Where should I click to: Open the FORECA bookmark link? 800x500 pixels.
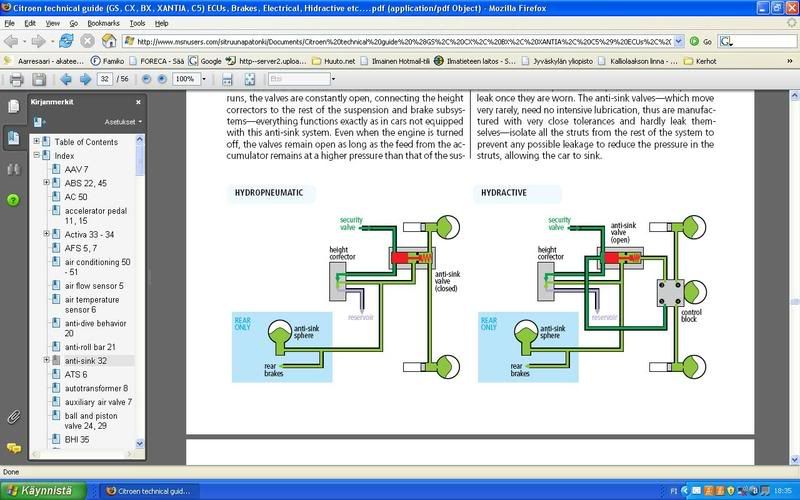(158, 60)
